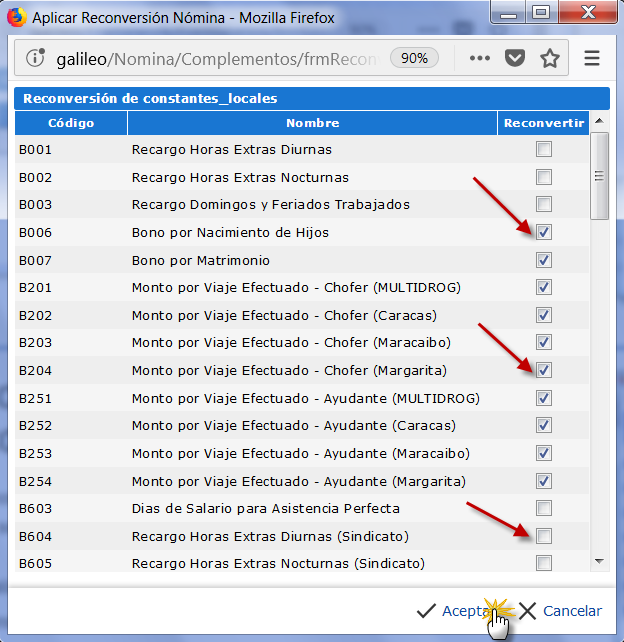Image resolution: width=624 pixels, height=642 pixels.
Task: Uncheck Reconvertir for B254 Ayudante (Margarita)
Action: pyautogui.click(x=544, y=481)
